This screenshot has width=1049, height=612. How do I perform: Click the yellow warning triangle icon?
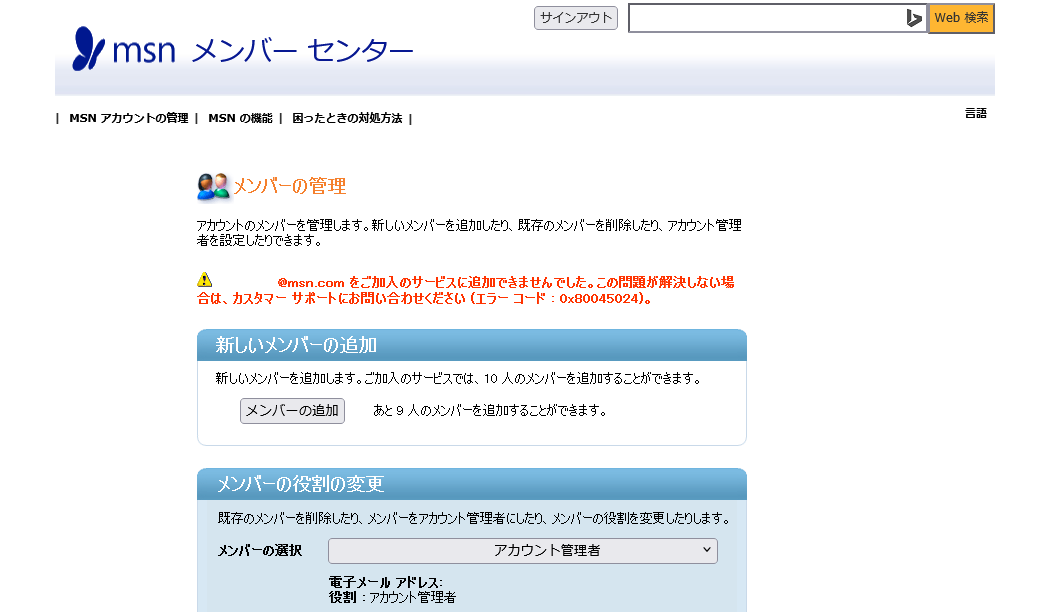[205, 280]
